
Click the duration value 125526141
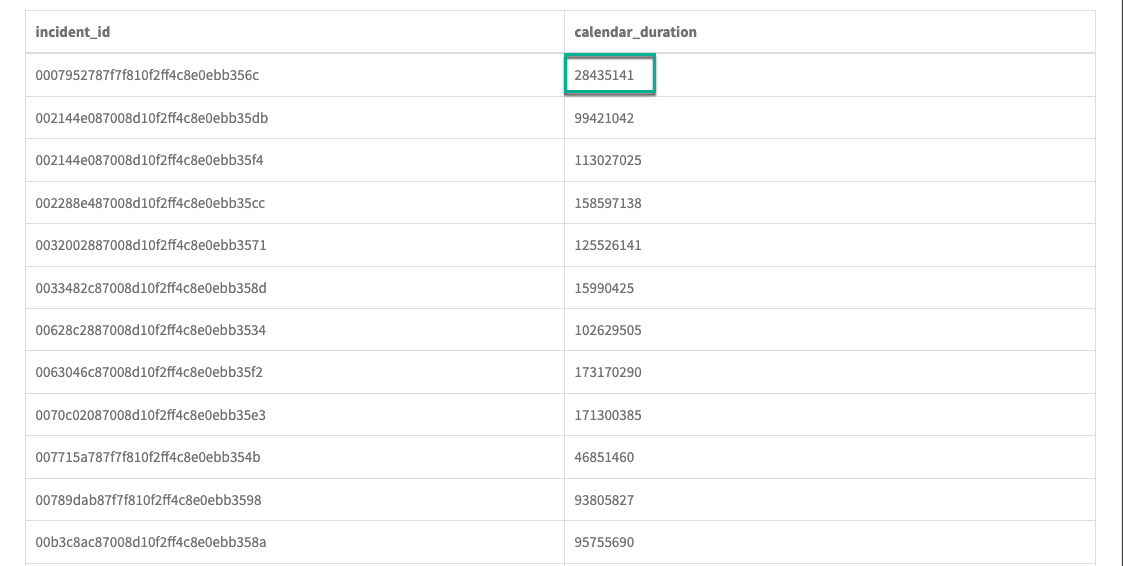coord(608,245)
